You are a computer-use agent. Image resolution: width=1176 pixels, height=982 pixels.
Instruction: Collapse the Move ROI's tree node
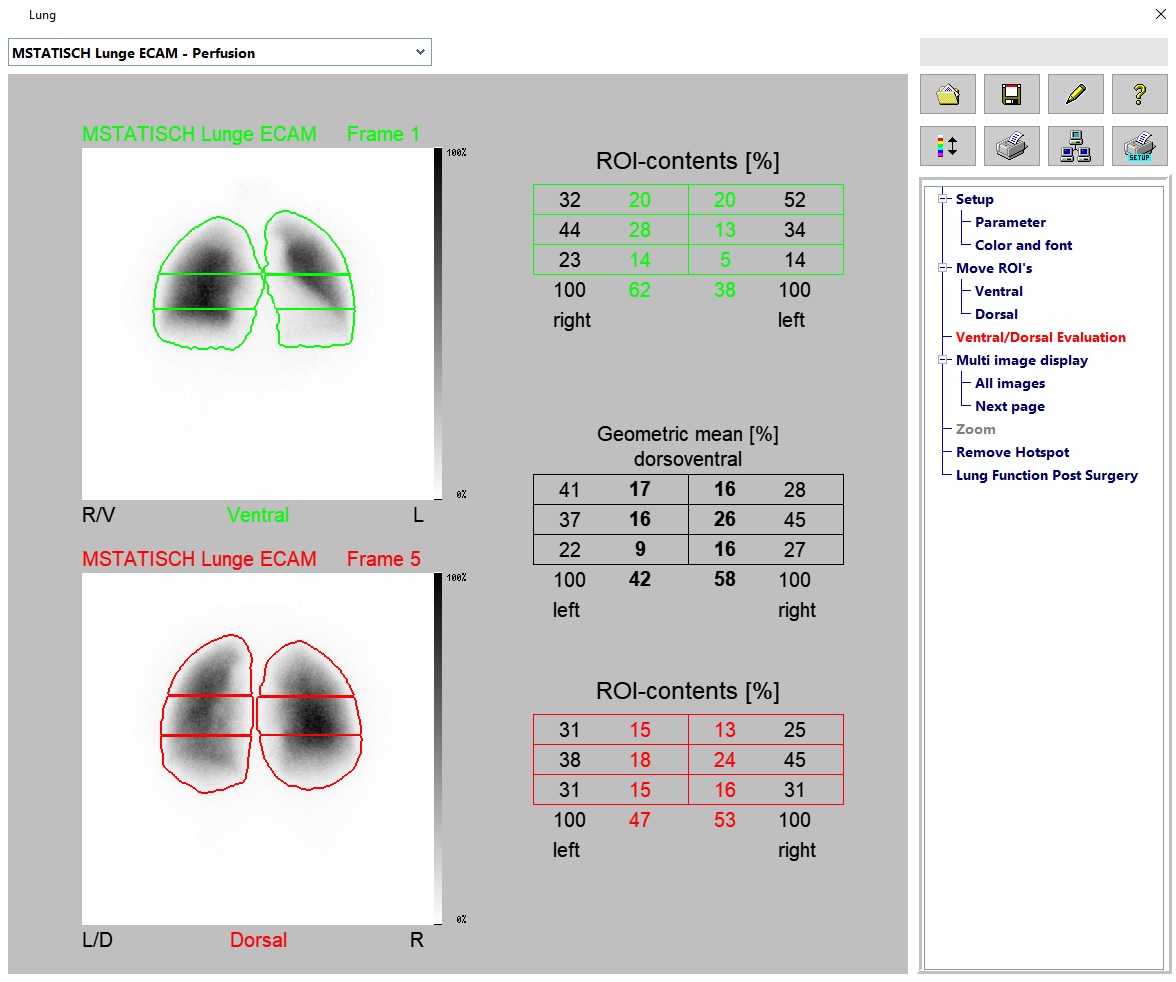pos(942,268)
